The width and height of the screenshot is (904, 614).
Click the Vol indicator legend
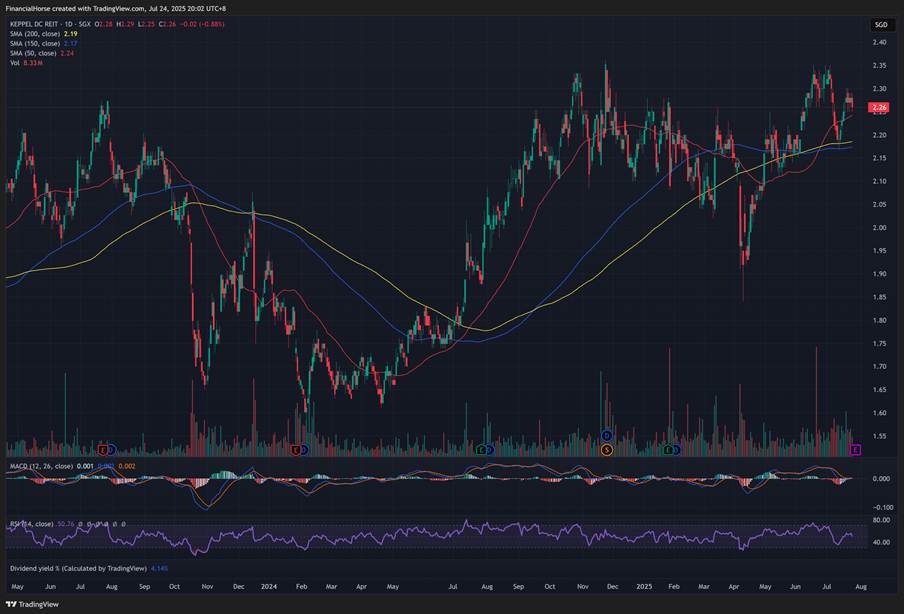(14, 62)
